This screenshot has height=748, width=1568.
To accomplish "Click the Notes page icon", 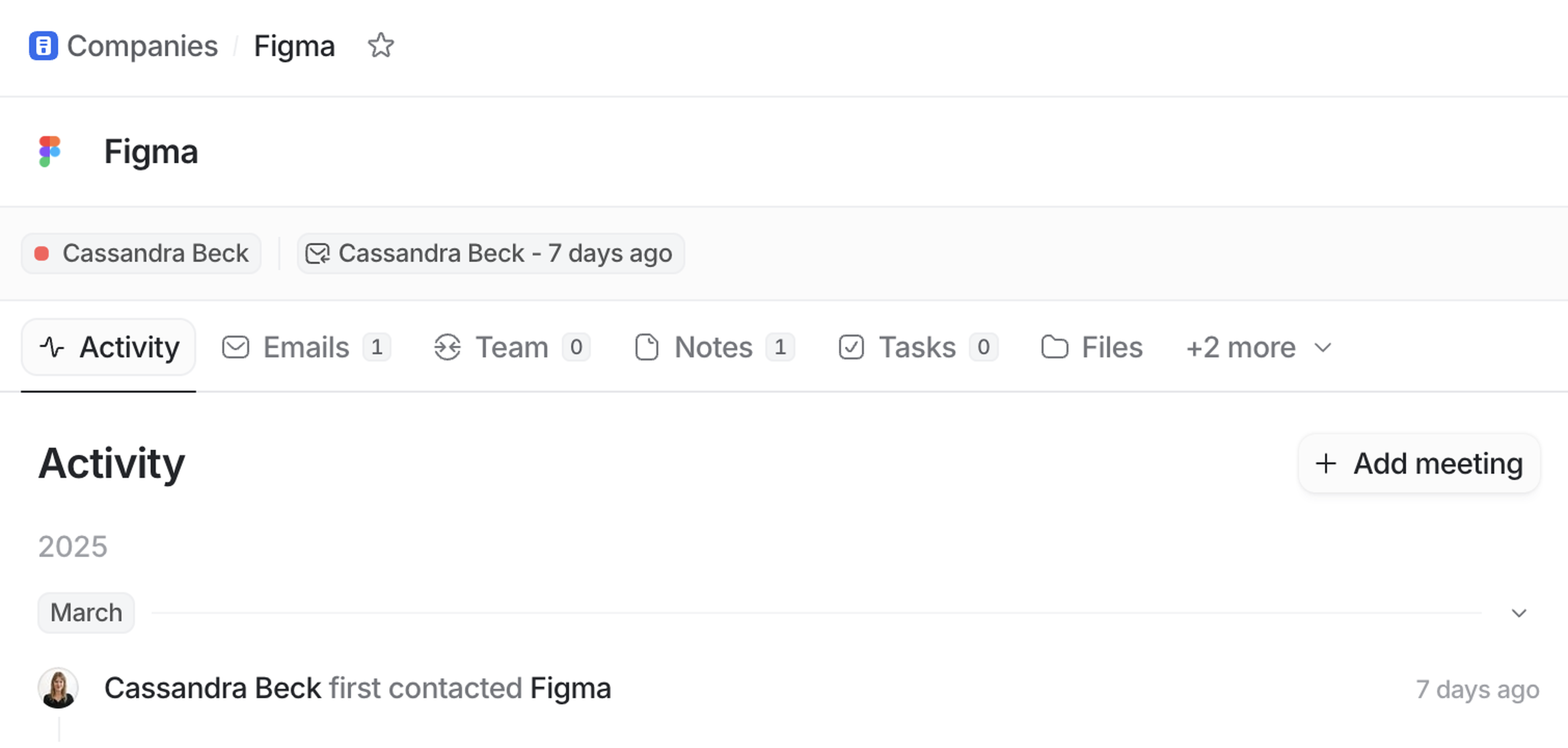I will click(x=646, y=347).
